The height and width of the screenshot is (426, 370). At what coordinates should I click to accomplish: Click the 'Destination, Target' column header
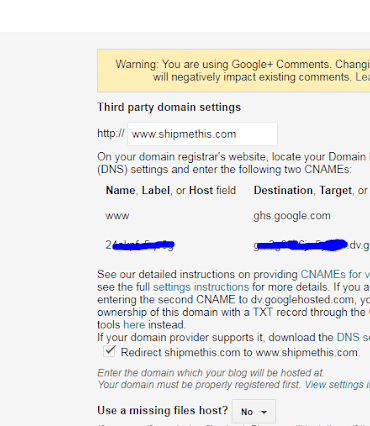point(310,190)
